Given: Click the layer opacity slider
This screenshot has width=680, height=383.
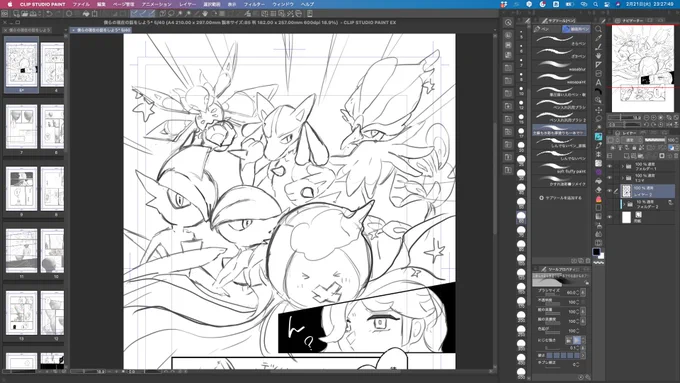Looking at the screenshot, I should click(x=654, y=140).
